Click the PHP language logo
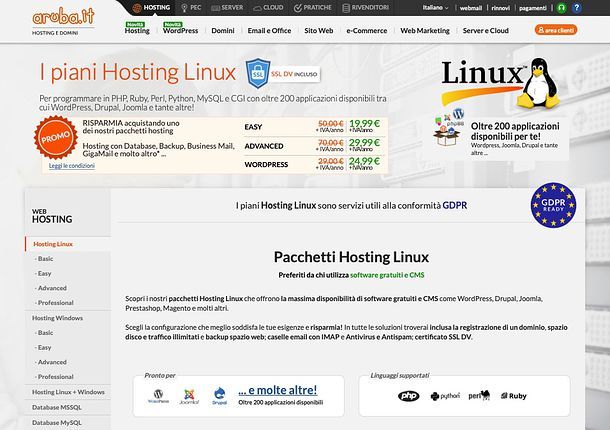610x430 pixels. [x=408, y=396]
